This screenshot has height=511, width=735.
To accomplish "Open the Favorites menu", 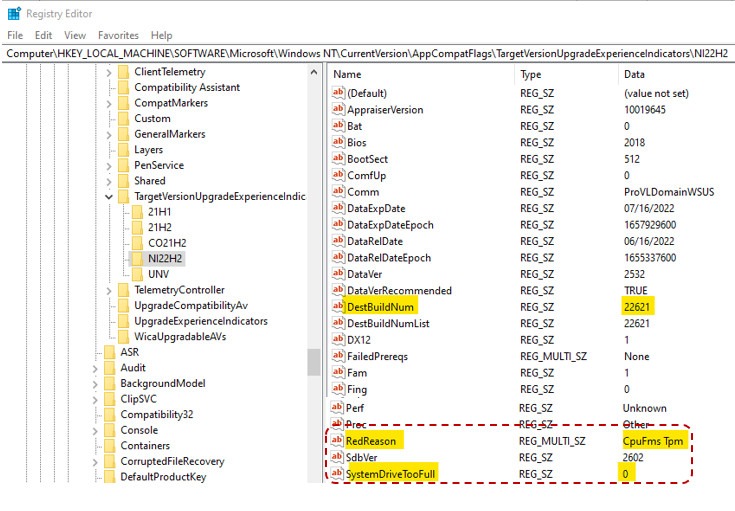I will tap(118, 35).
